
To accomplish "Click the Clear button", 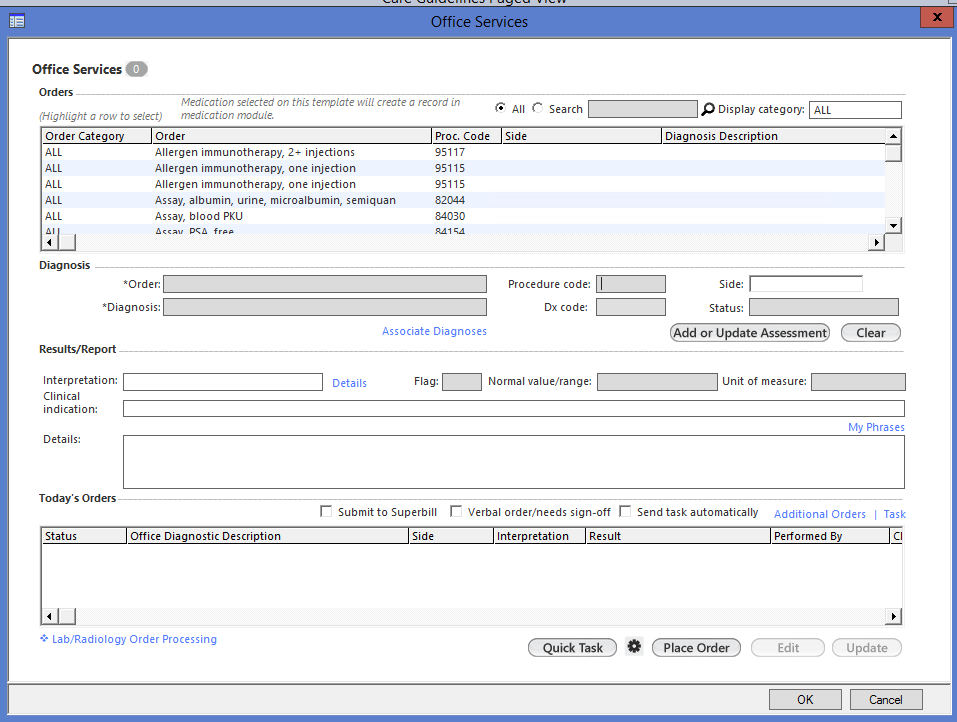I will tap(870, 333).
